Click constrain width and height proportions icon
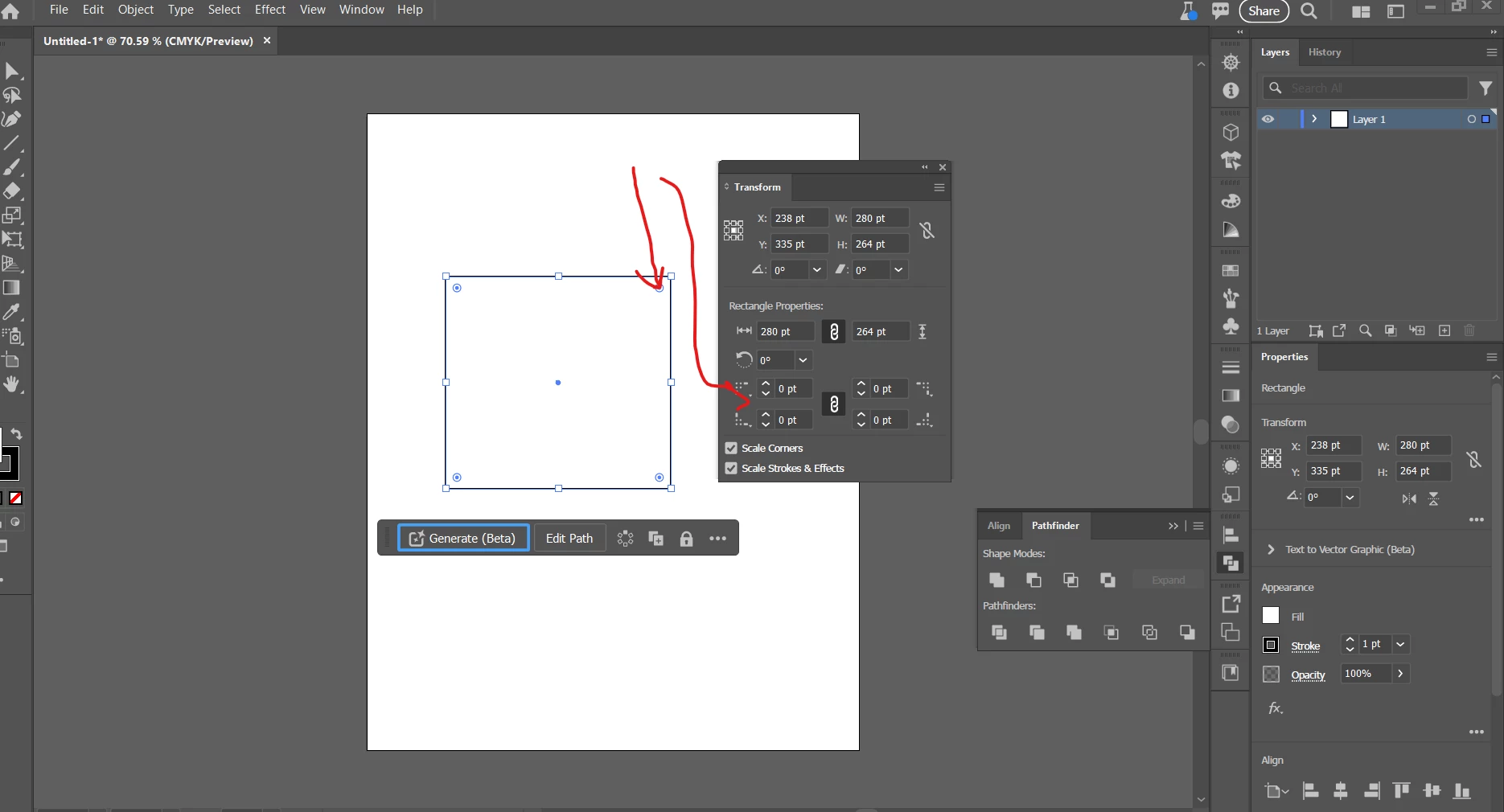 tap(927, 231)
